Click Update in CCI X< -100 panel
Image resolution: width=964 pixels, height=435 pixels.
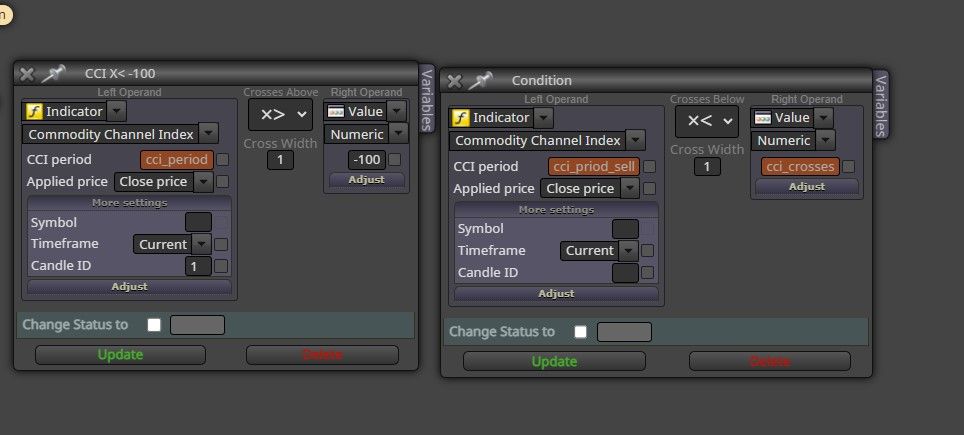[x=120, y=355]
